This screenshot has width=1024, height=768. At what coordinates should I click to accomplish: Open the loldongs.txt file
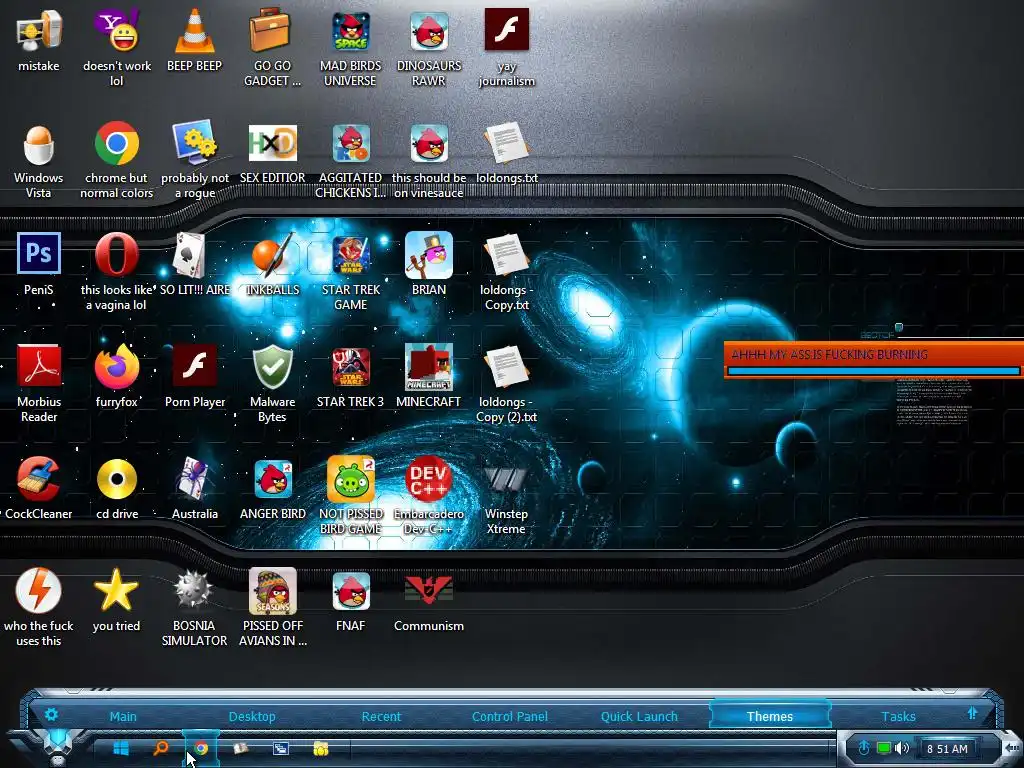click(x=507, y=144)
